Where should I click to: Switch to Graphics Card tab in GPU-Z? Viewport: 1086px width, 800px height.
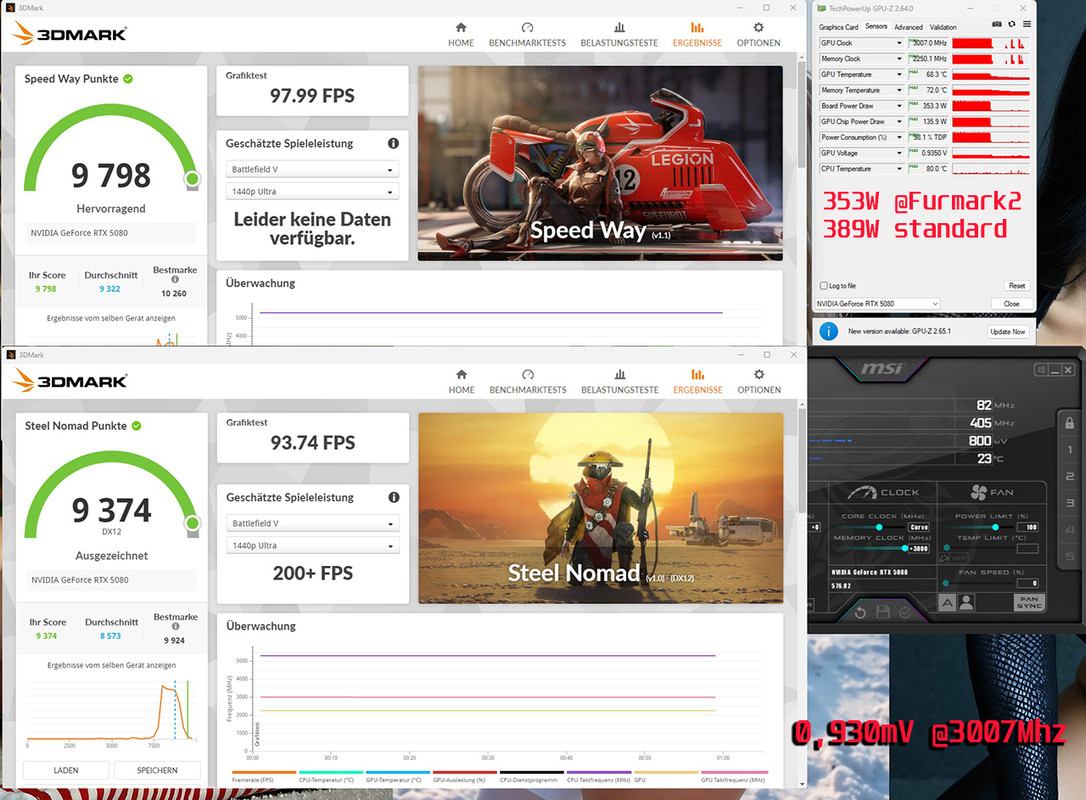[x=838, y=27]
